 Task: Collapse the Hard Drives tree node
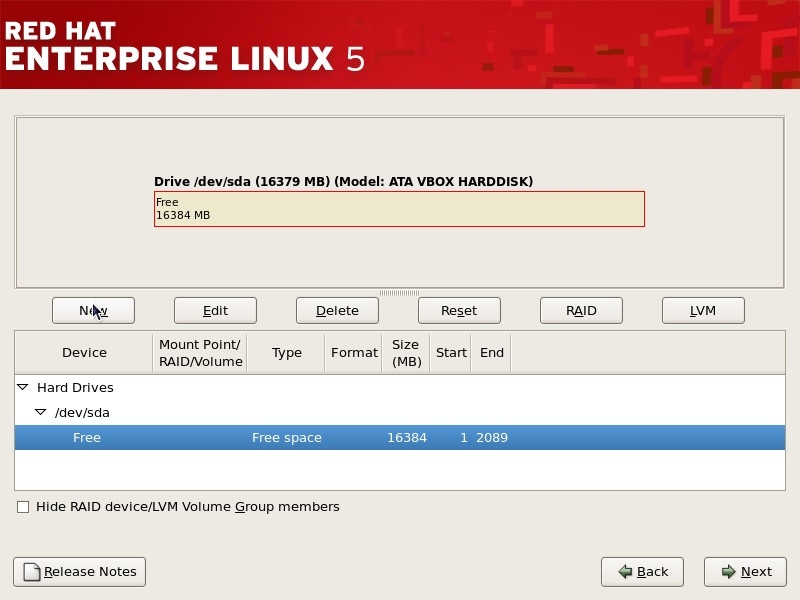pos(23,387)
